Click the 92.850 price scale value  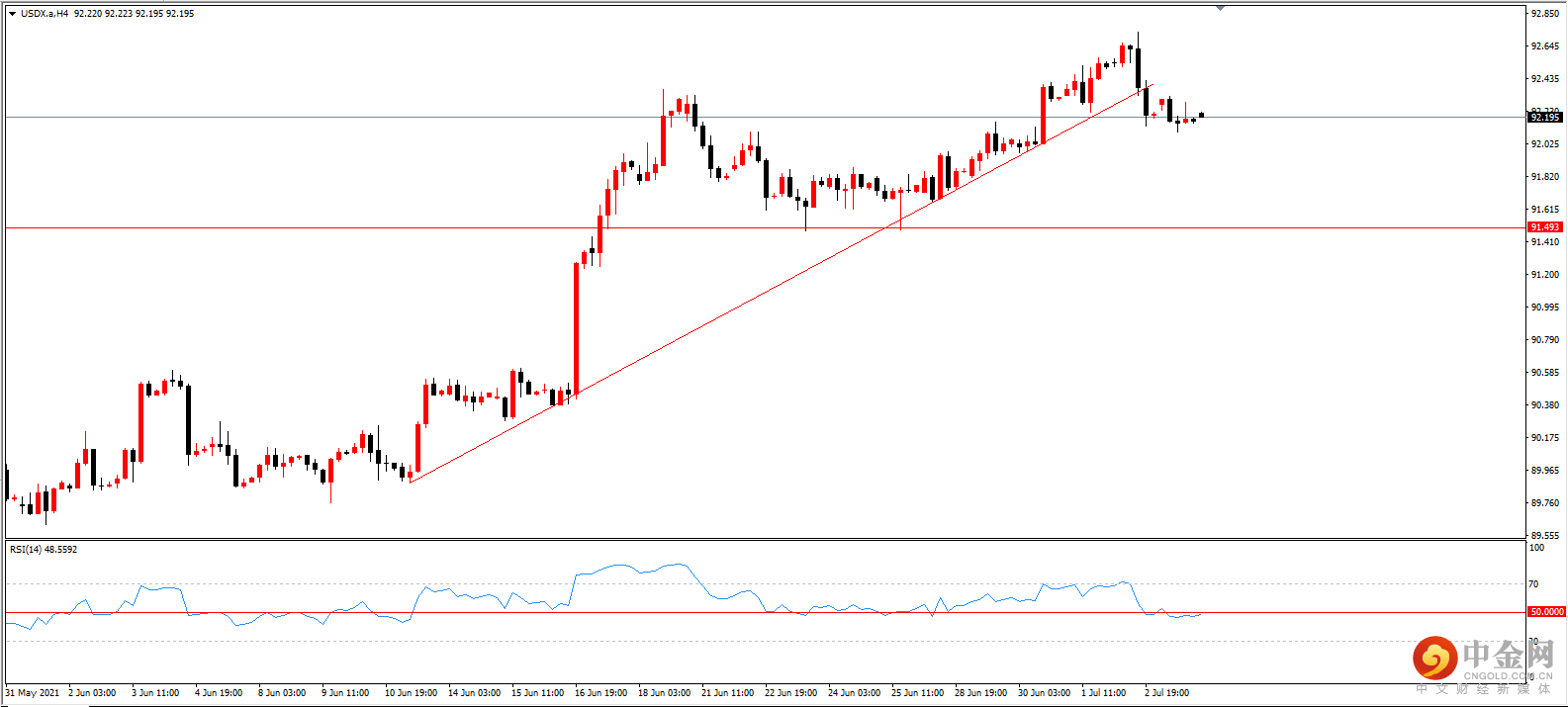(1544, 14)
